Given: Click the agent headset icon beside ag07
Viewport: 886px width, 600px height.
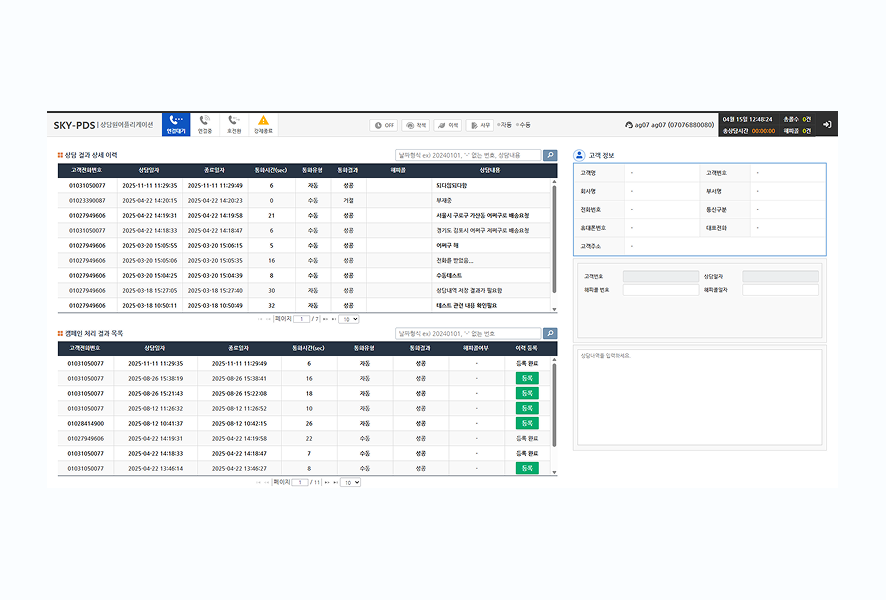Looking at the screenshot, I should [x=629, y=125].
